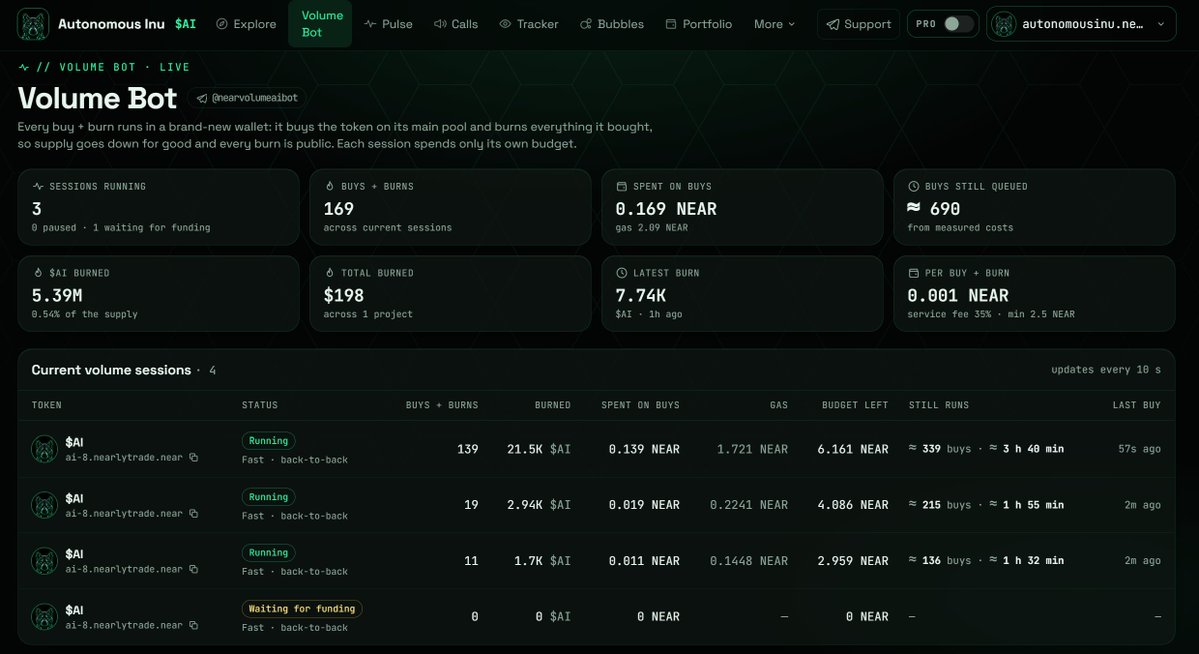Click the 0.2241 NEAR gas value
This screenshot has height=654, width=1199.
point(749,505)
